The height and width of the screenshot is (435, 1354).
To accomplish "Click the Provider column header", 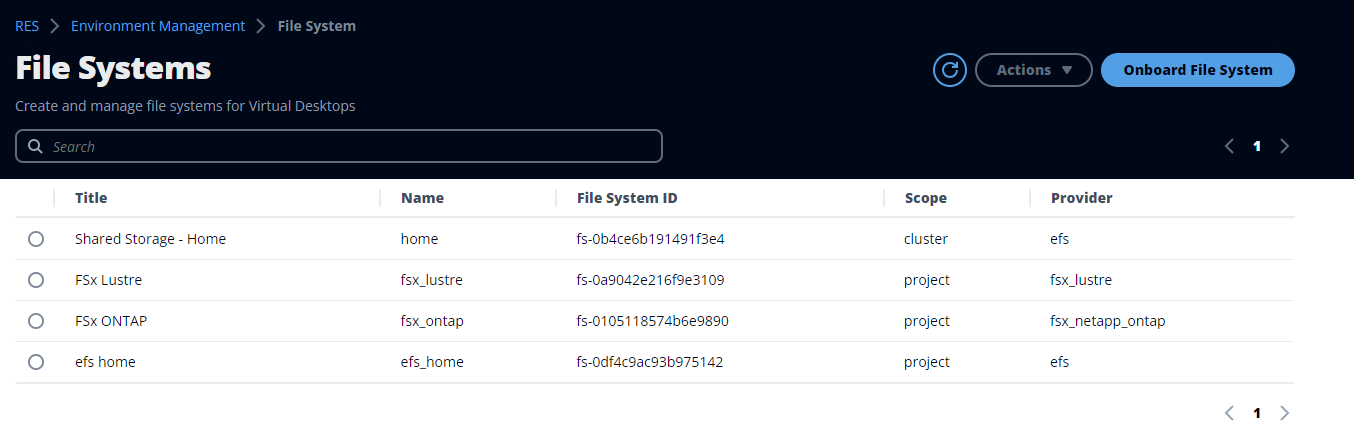I will 1081,198.
